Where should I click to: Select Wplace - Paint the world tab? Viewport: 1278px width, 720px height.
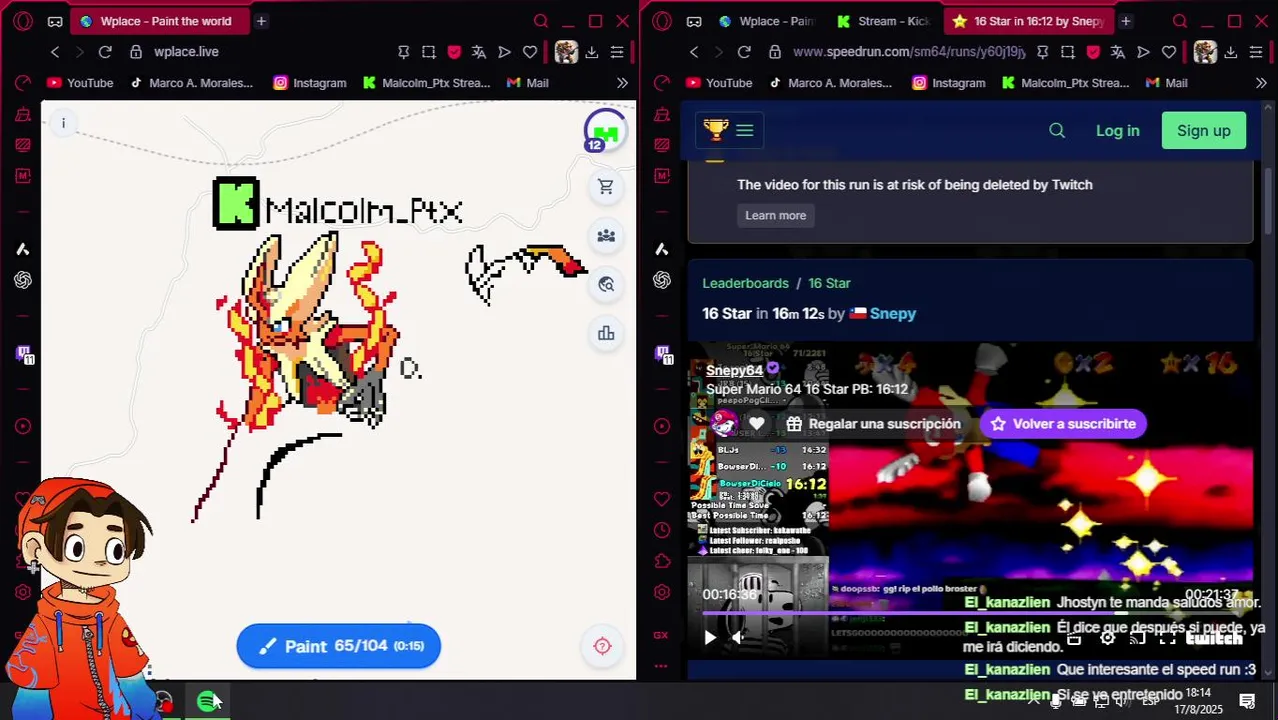tap(158, 21)
